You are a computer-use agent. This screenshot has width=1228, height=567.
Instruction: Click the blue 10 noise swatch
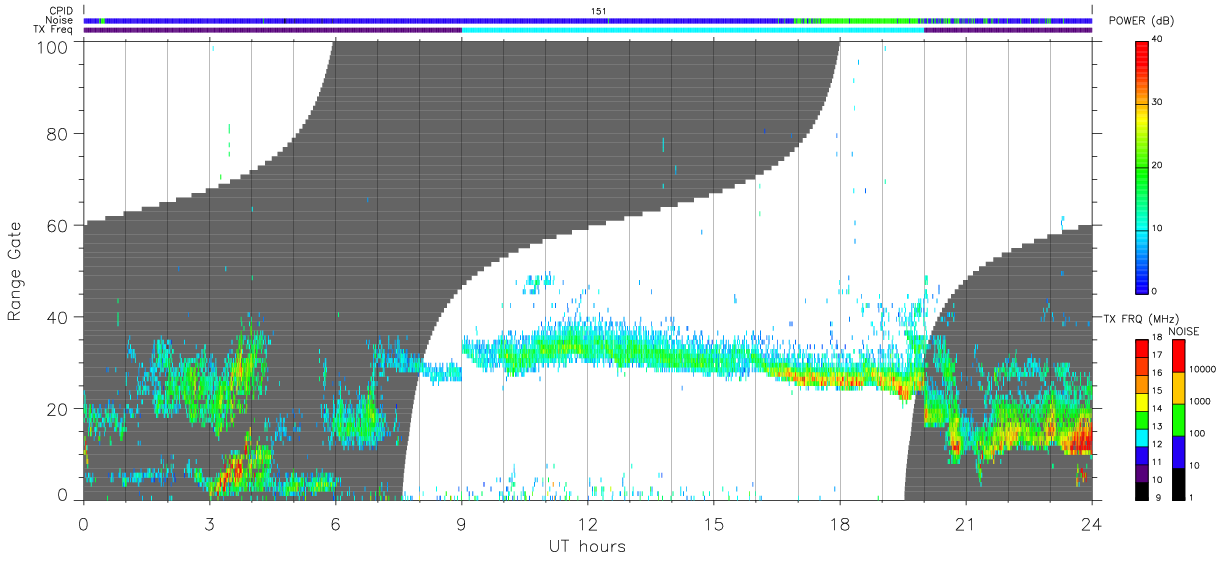click(1177, 450)
